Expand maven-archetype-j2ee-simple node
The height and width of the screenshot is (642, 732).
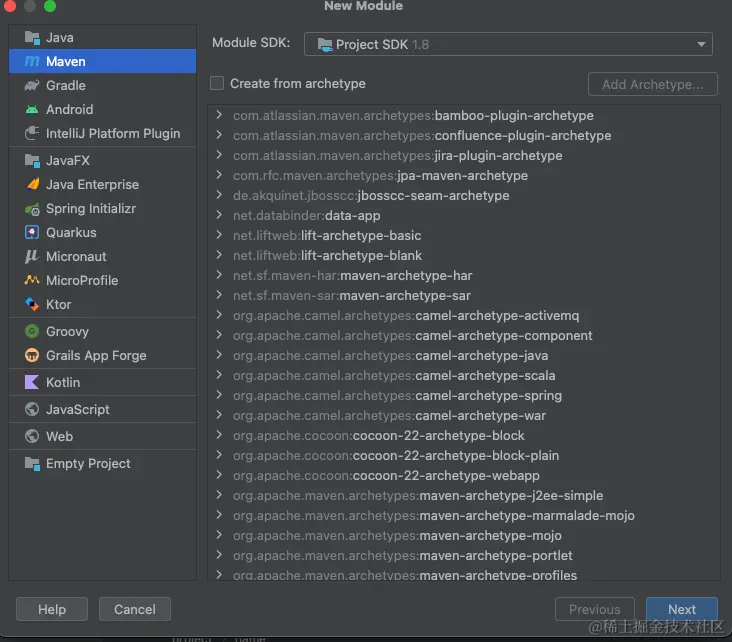[x=219, y=495]
